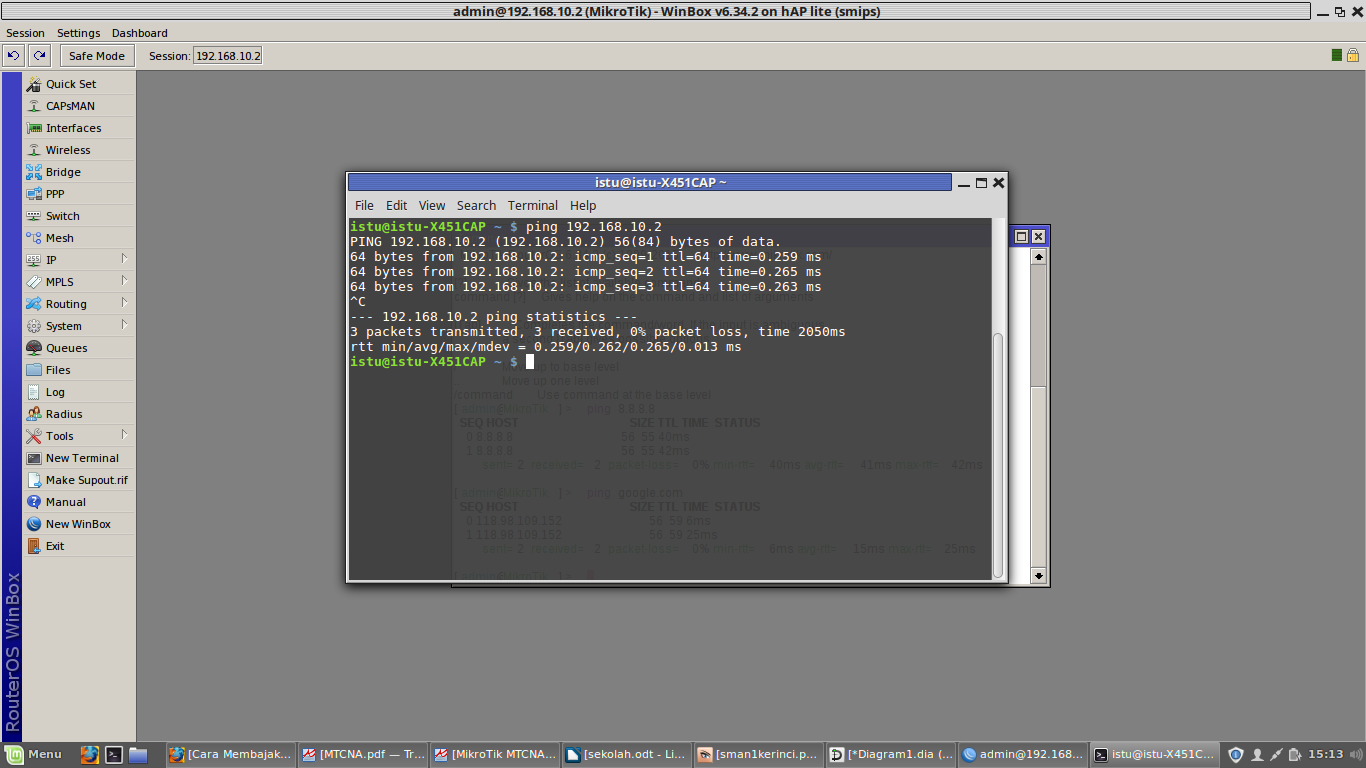Switch to the MikroTik MTCNA taskbar window
The image size is (1366, 768).
click(x=494, y=754)
